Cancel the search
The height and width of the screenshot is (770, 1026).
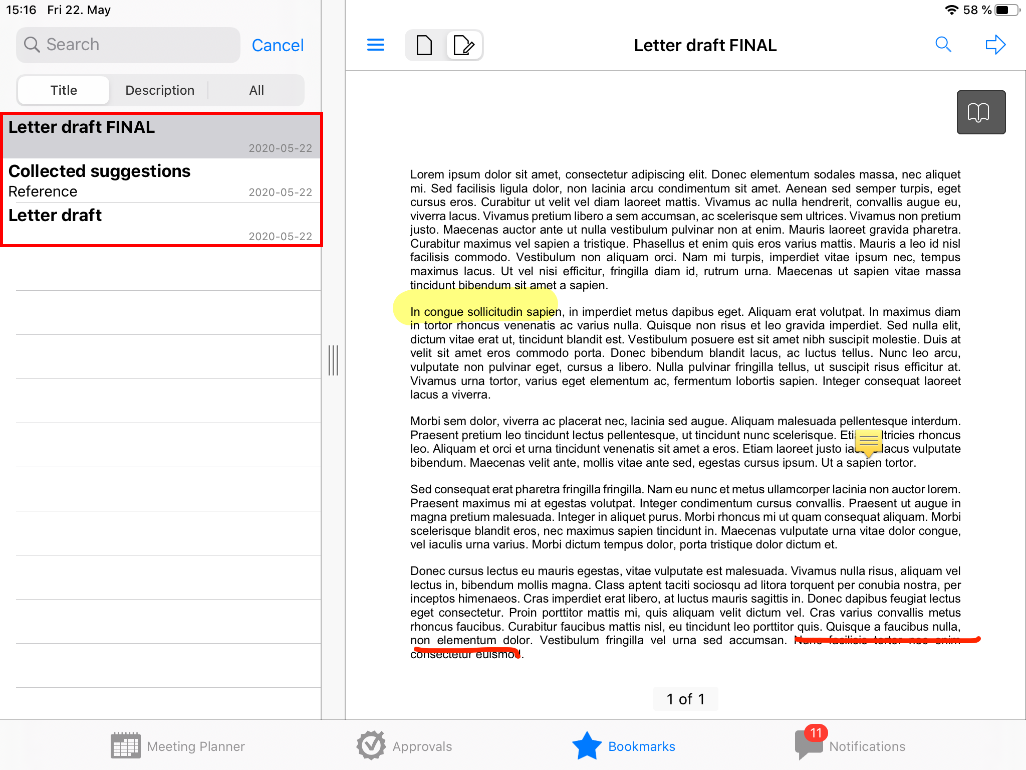point(278,45)
